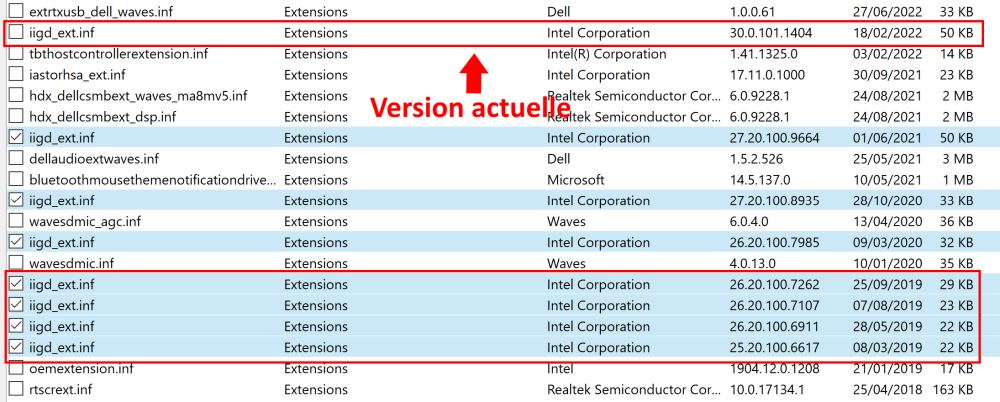Check the box for extrtxusb_dell_waves.inf

[x=15, y=12]
